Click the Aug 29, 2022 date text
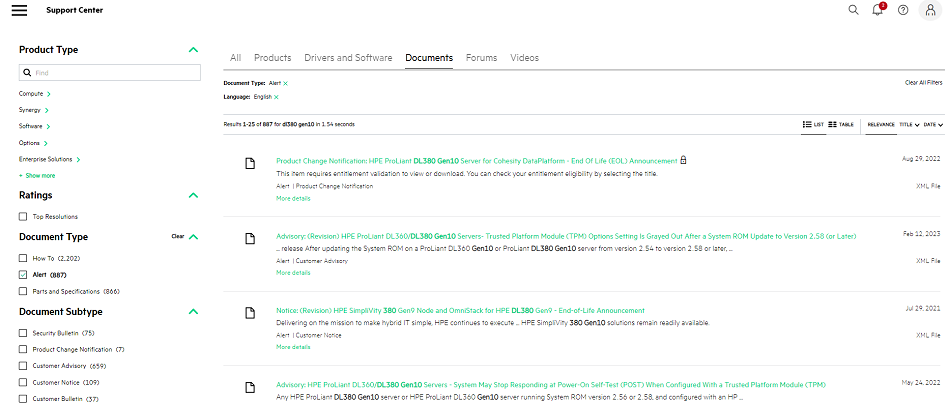 coord(921,159)
